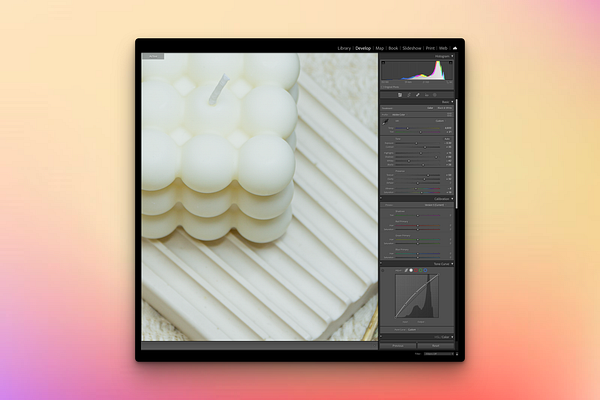The image size is (600, 400).
Task: Click the Tint slider in Basic panel
Action: tap(417, 132)
